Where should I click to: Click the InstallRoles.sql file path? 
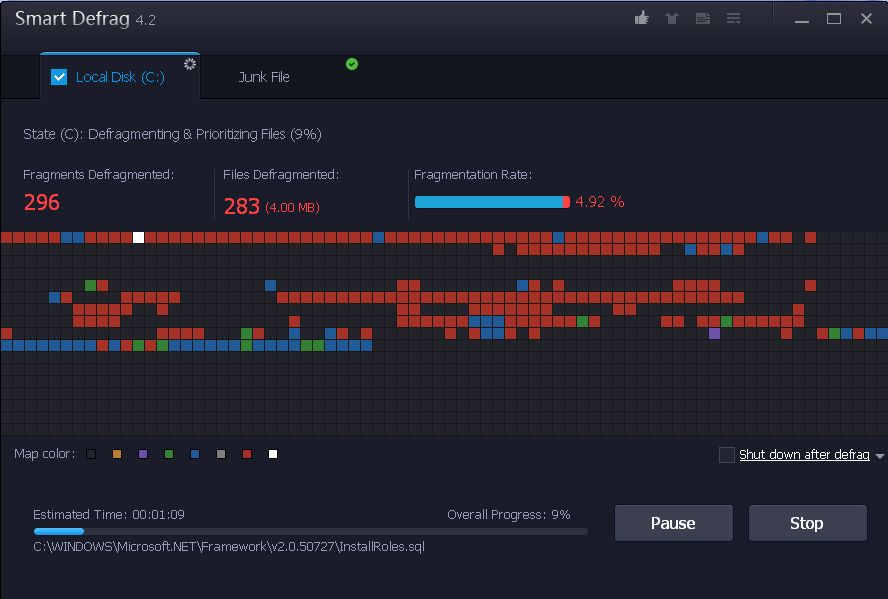pyautogui.click(x=229, y=547)
